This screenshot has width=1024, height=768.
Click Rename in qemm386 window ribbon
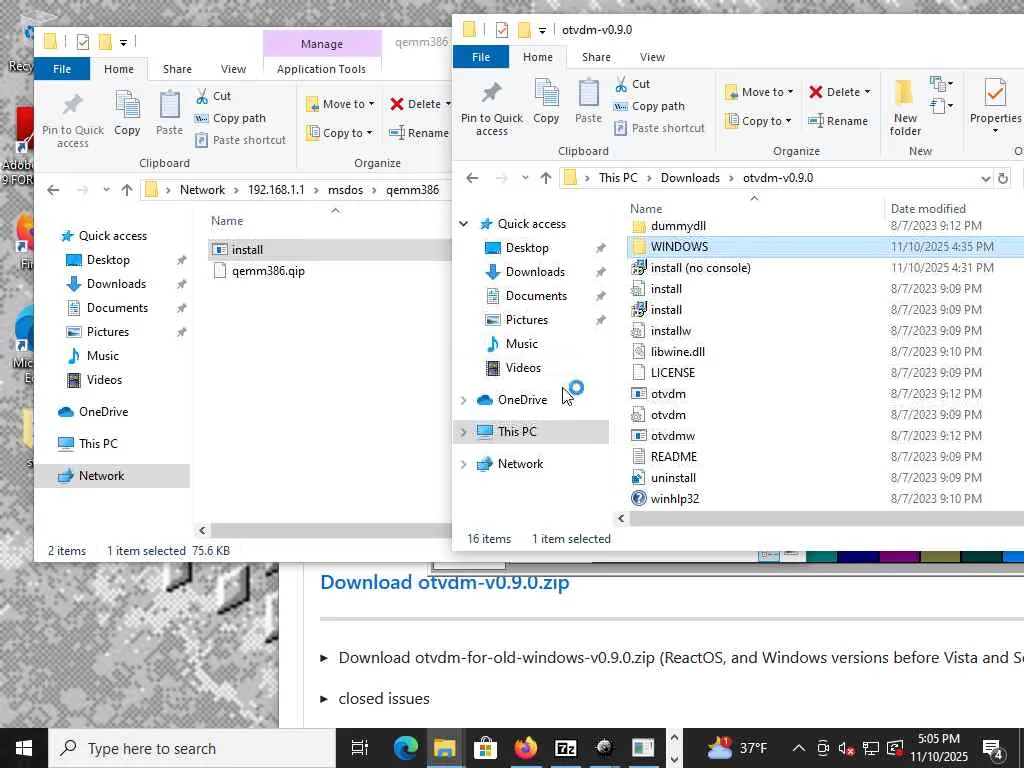[x=419, y=133]
